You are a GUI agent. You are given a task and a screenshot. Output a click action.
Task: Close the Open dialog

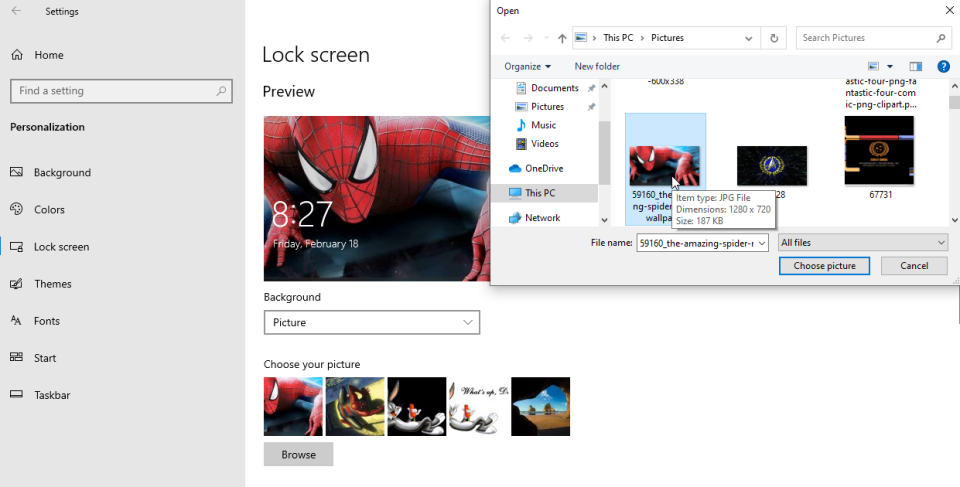coord(950,10)
